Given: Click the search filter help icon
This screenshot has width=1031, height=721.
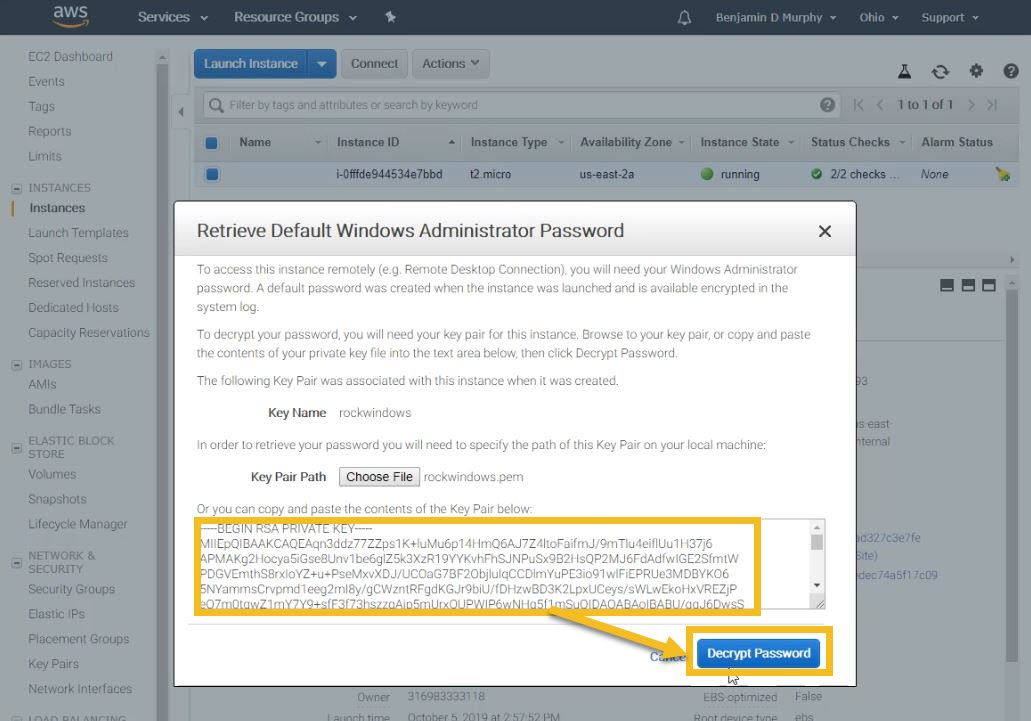Looking at the screenshot, I should (827, 105).
